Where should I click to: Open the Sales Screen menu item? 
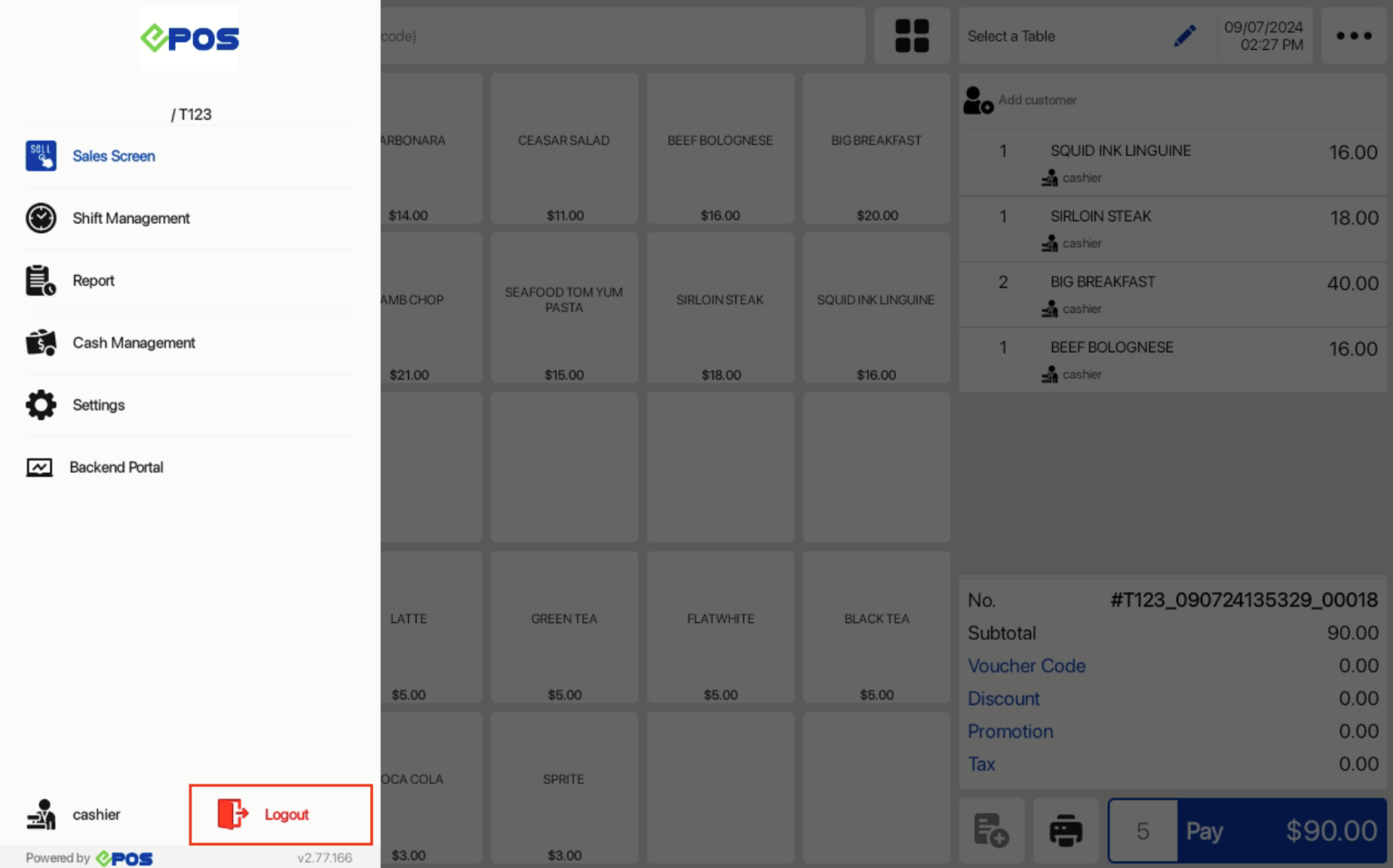pyautogui.click(x=189, y=156)
